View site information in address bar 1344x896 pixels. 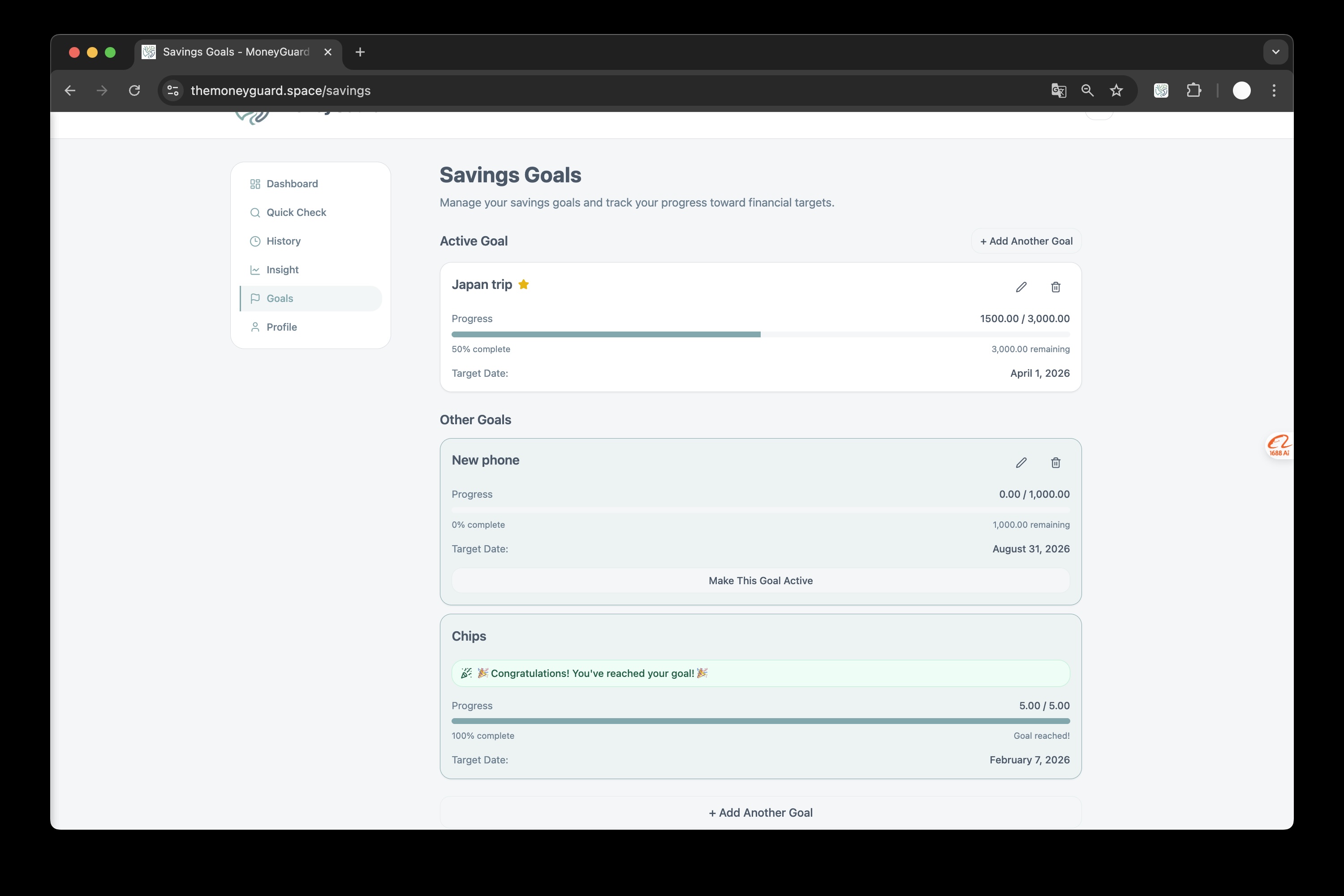(172, 90)
